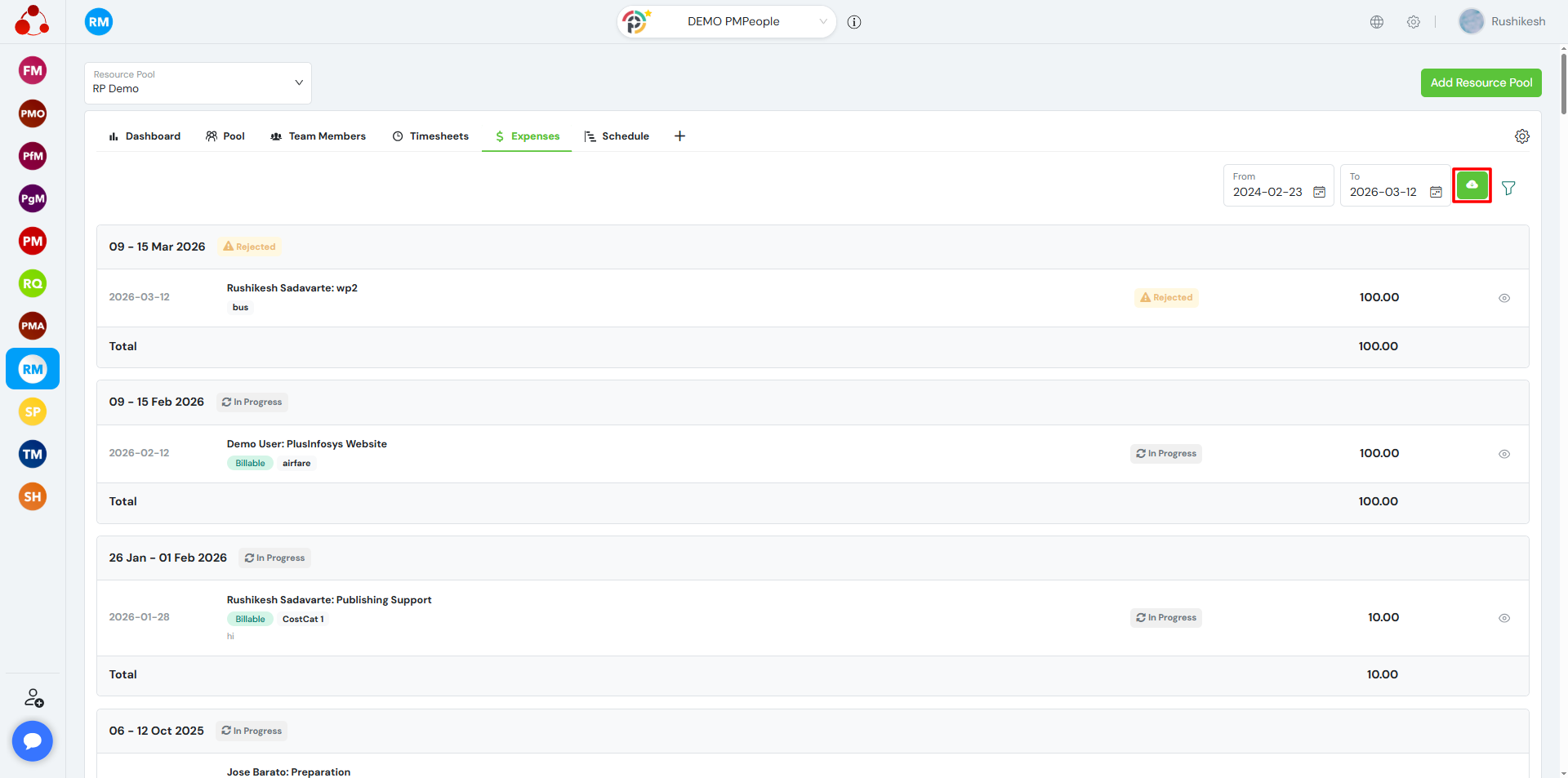1568x778 pixels.
Task: Click the info icon beside DEMO PMPeople
Action: coord(854,22)
